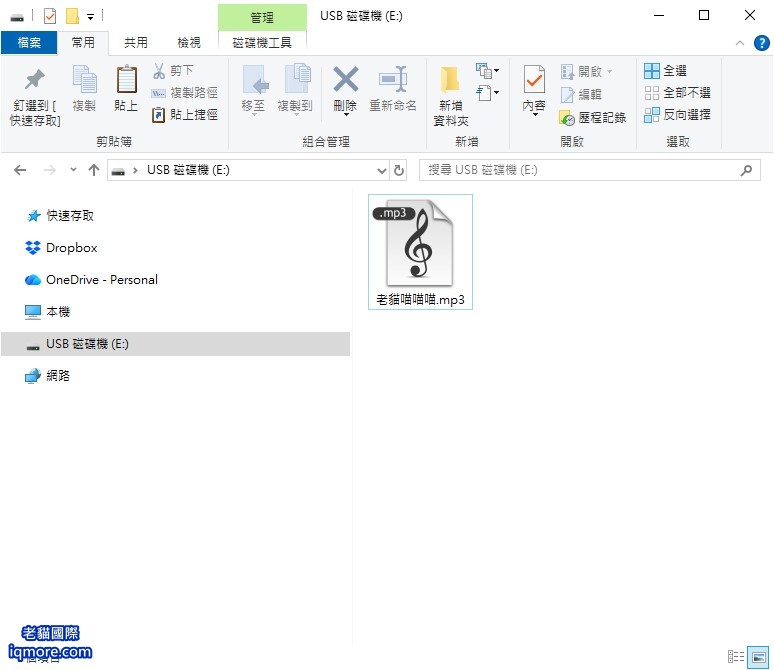The image size is (774, 670).
Task: Cut selection with 剪下 scissors icon
Action: click(x=173, y=71)
